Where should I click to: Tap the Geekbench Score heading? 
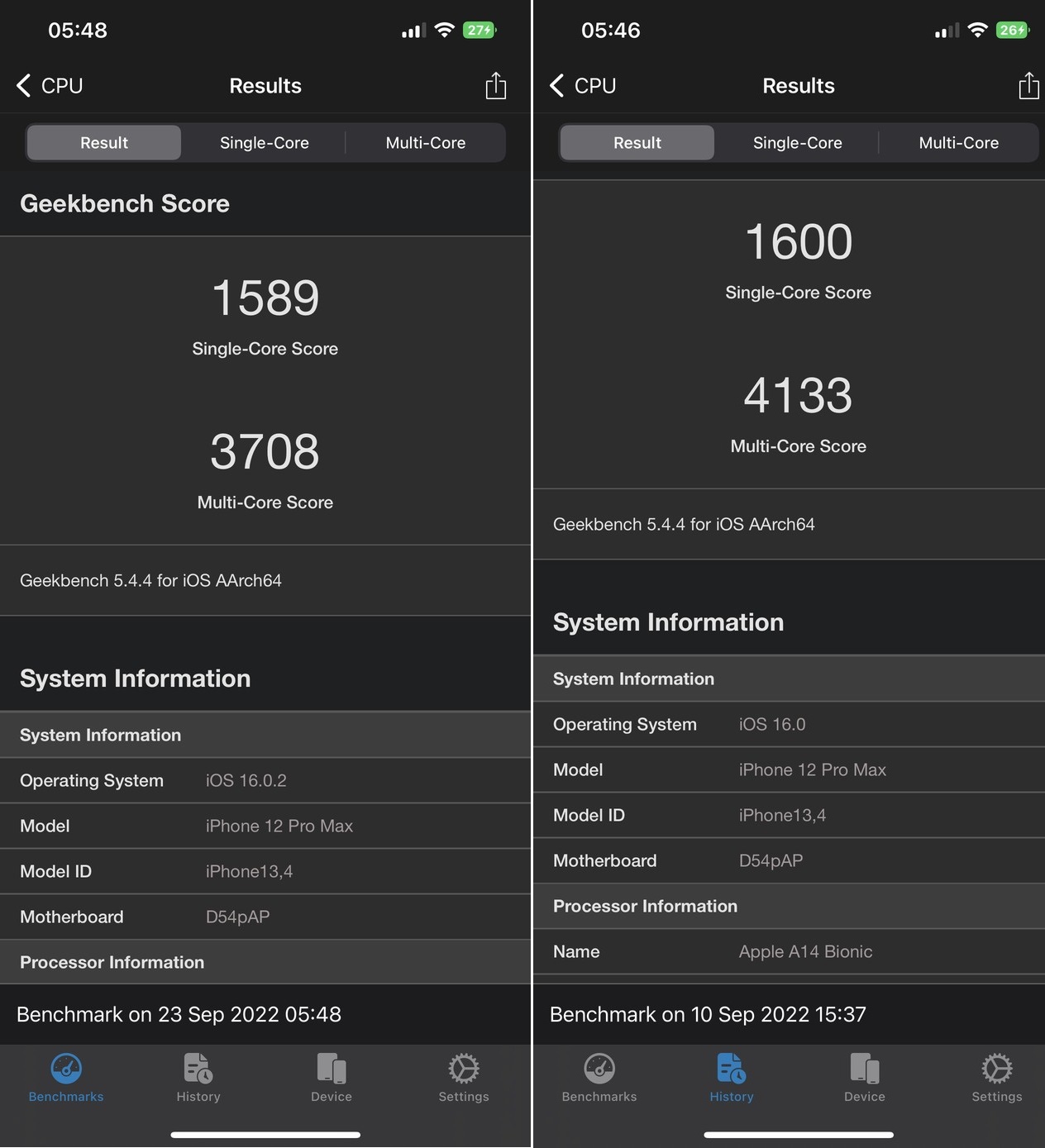click(125, 203)
